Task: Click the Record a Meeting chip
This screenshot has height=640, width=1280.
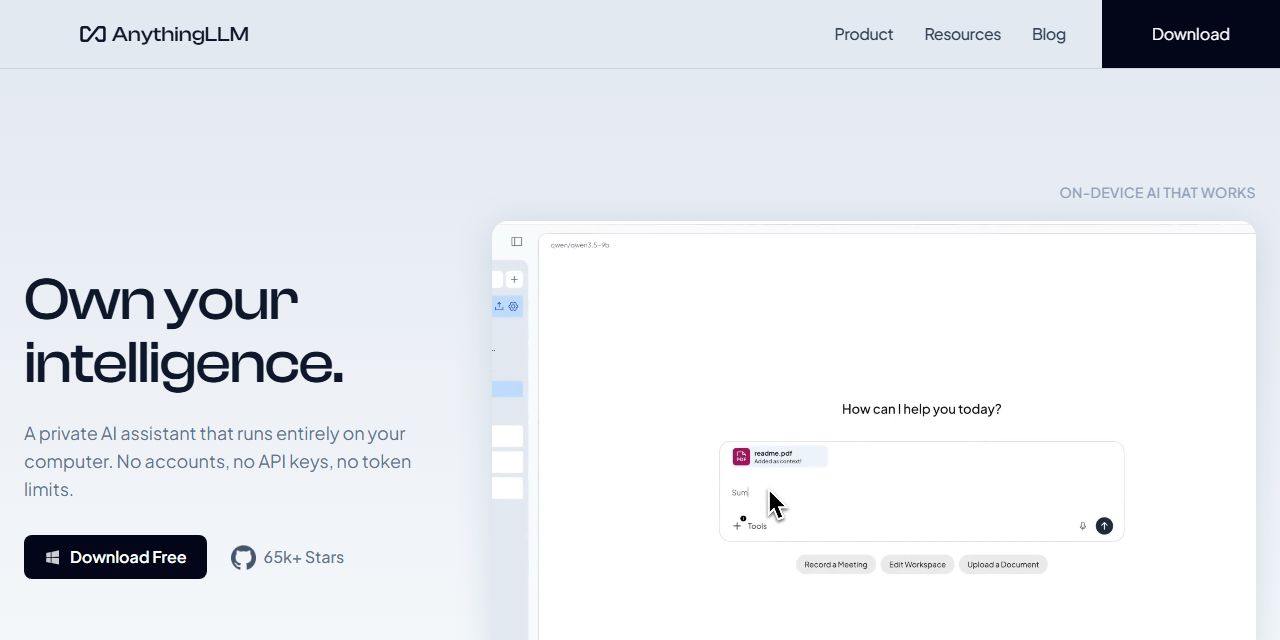Action: [836, 564]
